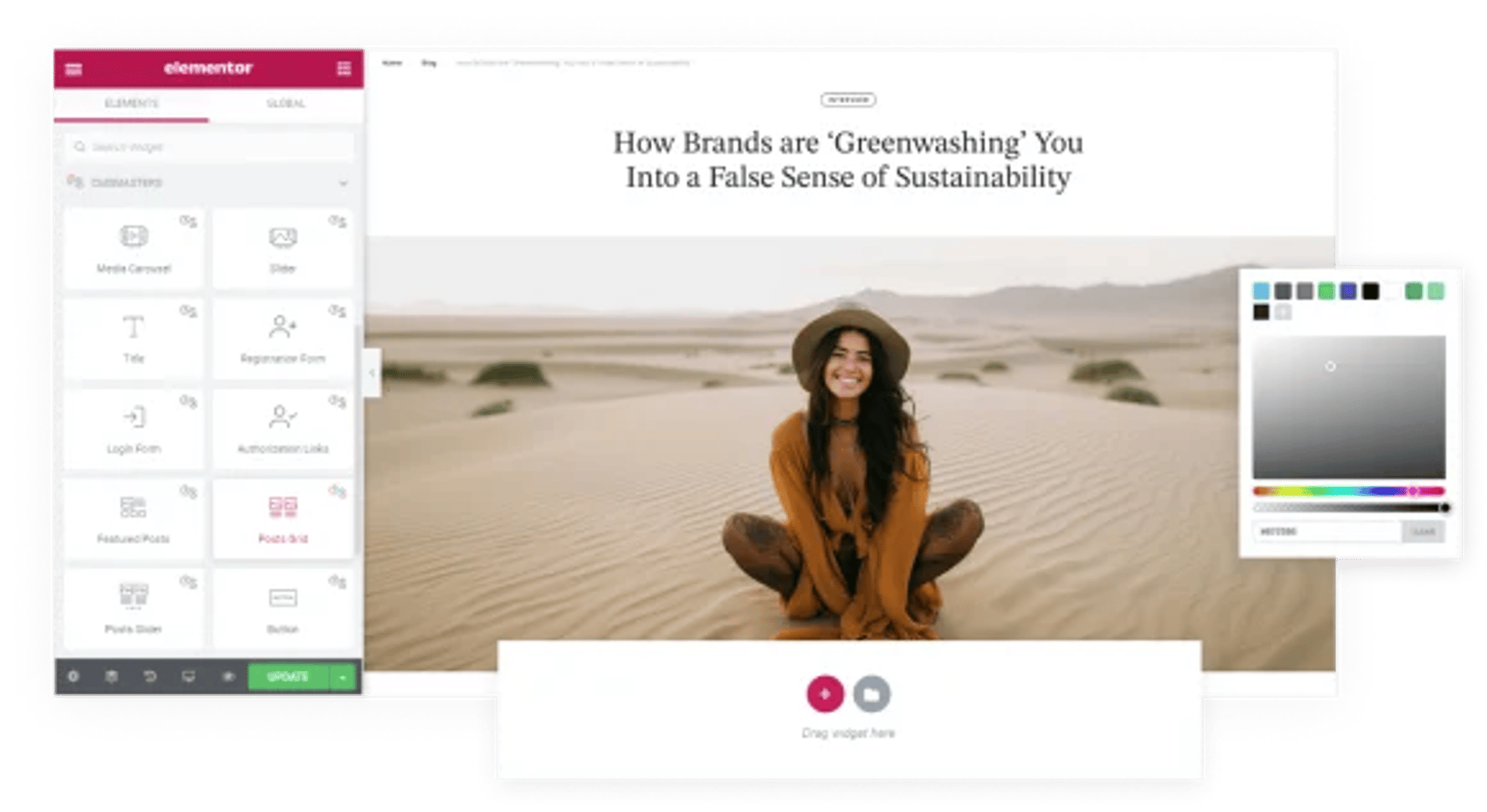This screenshot has width=1487, height=812.
Task: Click the Home breadcrumb link
Action: coord(393,63)
